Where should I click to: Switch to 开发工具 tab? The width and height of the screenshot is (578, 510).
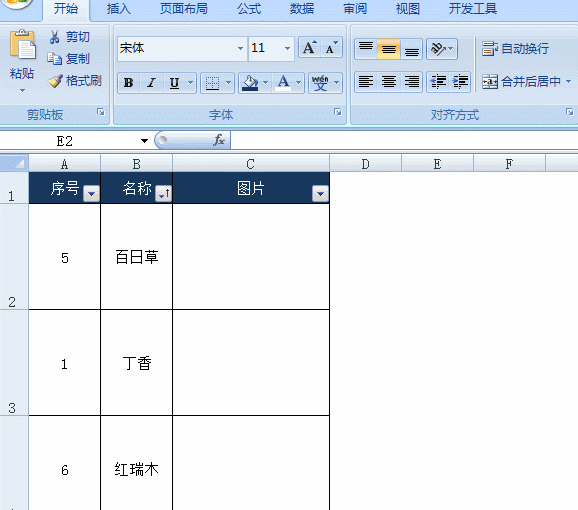point(473,8)
